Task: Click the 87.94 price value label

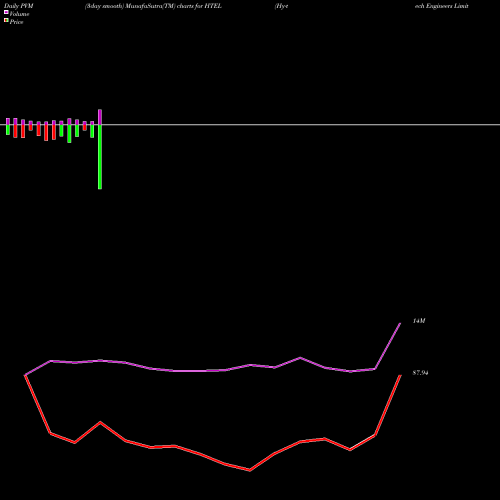Action: click(420, 373)
